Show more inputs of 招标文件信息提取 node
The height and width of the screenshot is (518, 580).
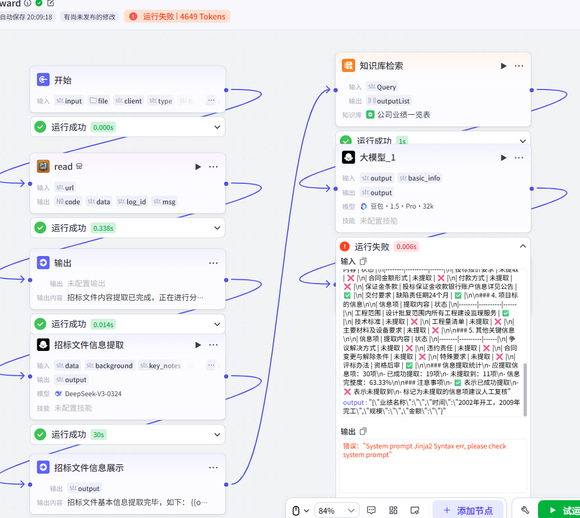click(x=211, y=366)
